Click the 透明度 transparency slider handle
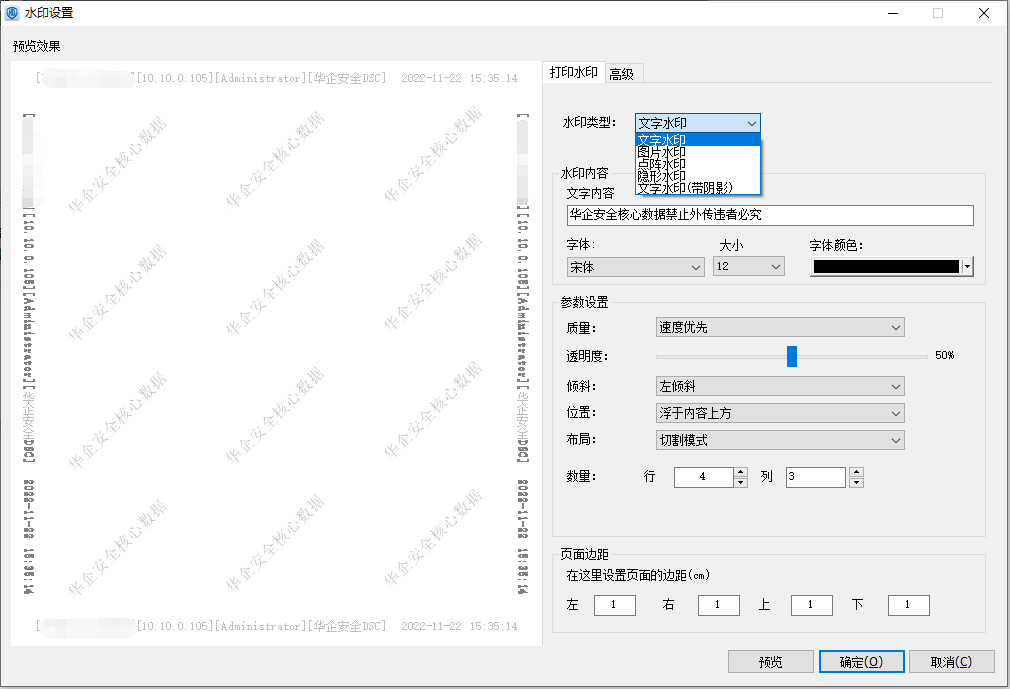 pyautogui.click(x=792, y=356)
